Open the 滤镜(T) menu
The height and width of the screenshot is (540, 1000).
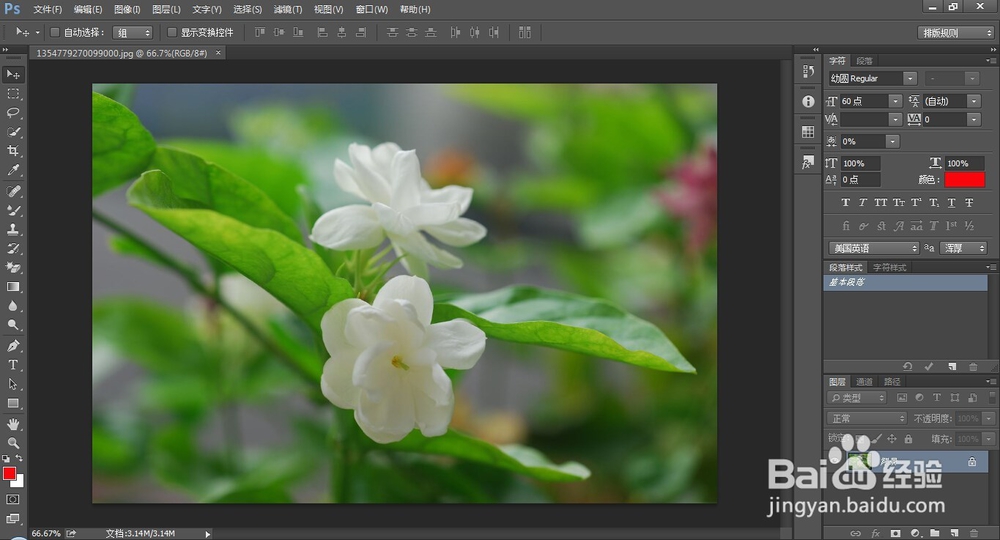288,10
